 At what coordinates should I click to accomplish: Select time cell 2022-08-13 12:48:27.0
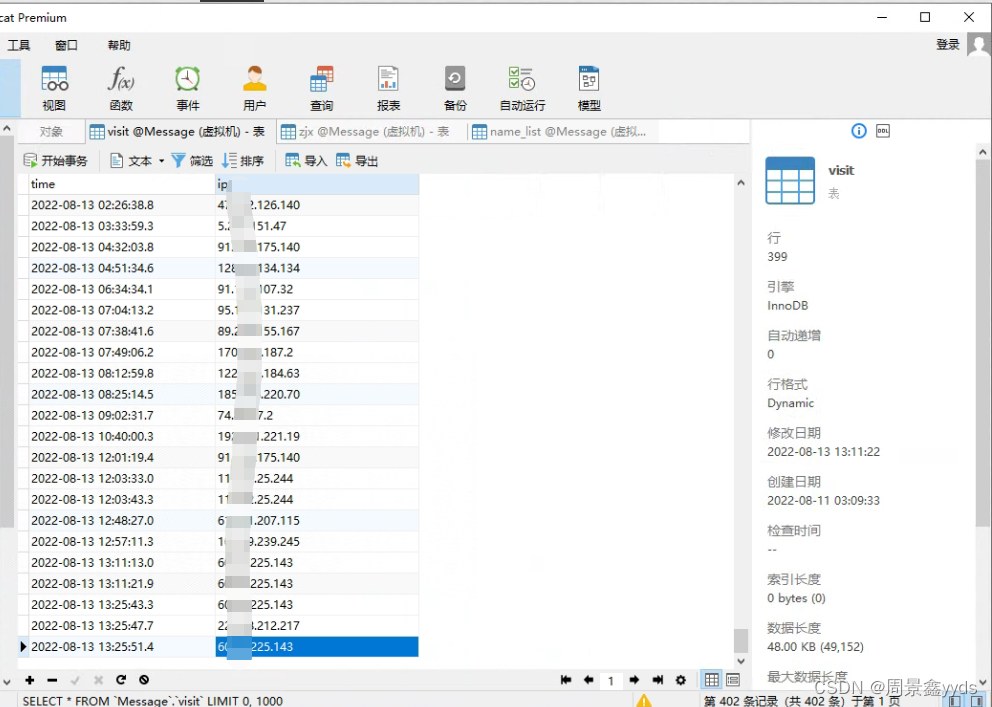pos(122,520)
